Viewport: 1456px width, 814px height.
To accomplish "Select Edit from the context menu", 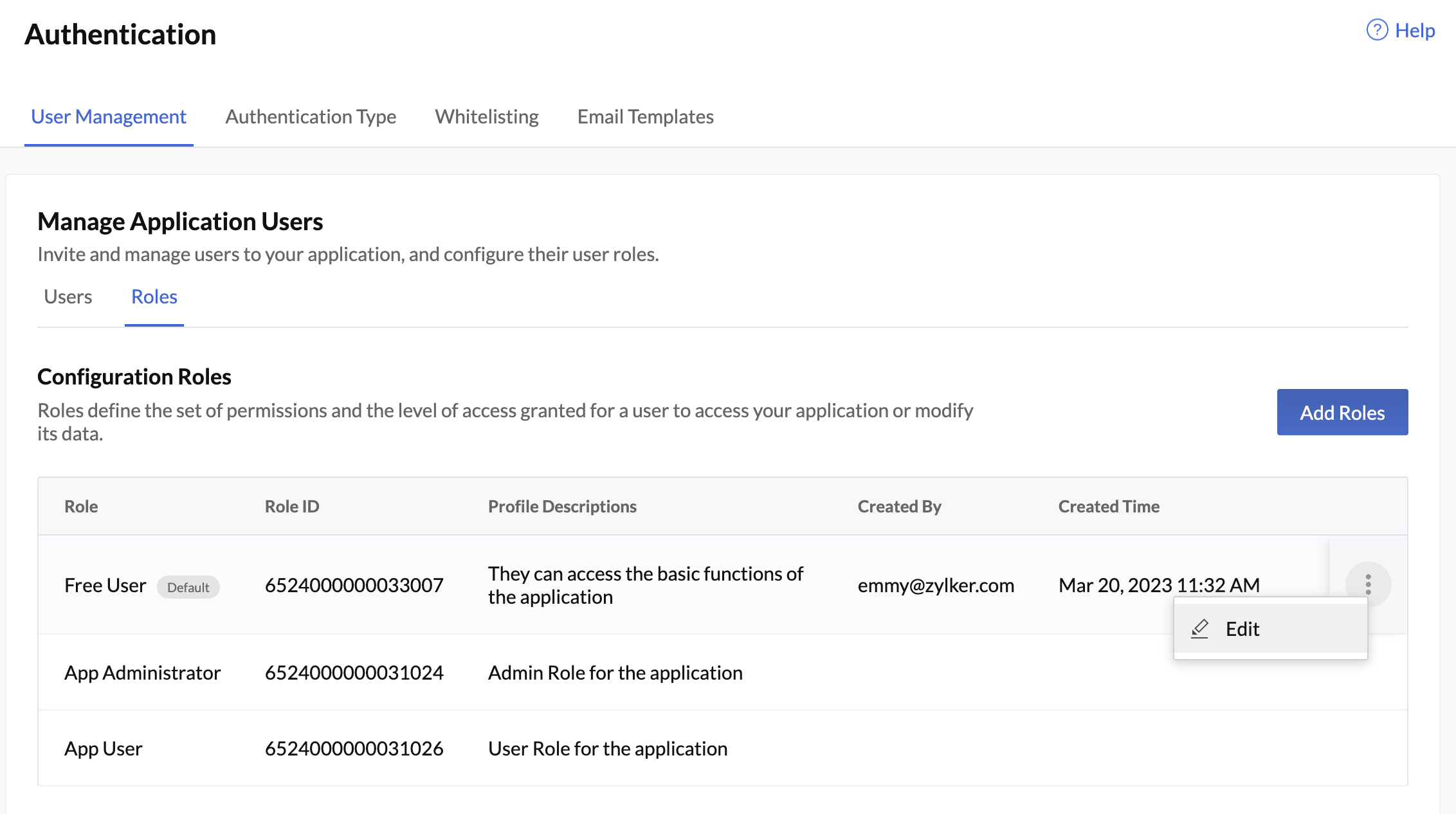I will [1242, 628].
